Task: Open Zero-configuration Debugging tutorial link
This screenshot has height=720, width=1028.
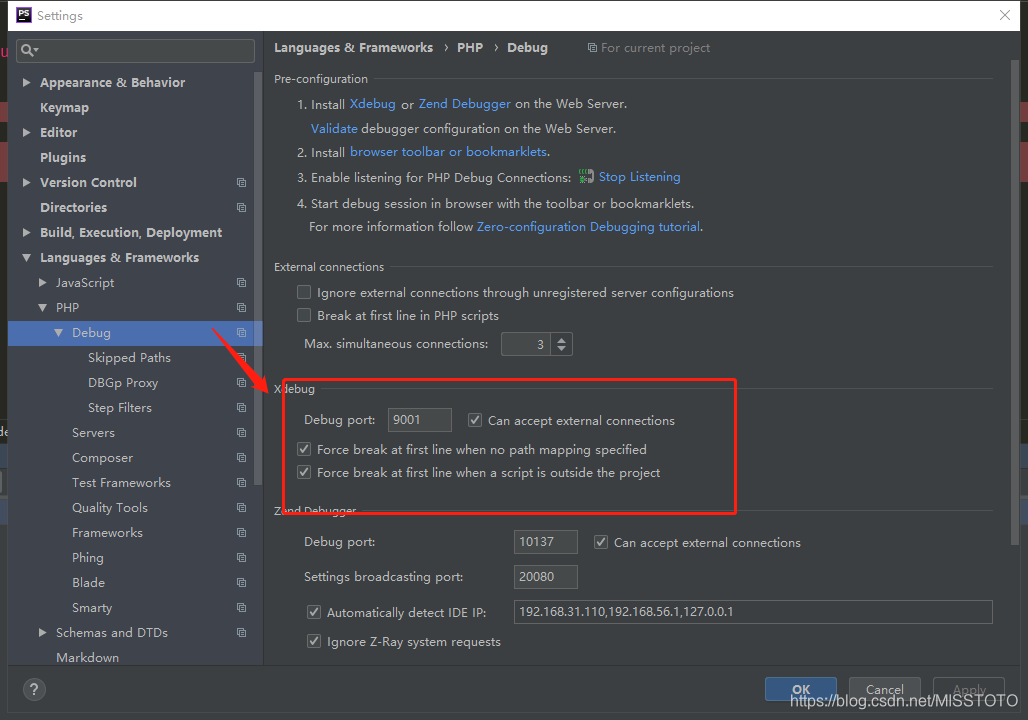Action: tap(588, 226)
